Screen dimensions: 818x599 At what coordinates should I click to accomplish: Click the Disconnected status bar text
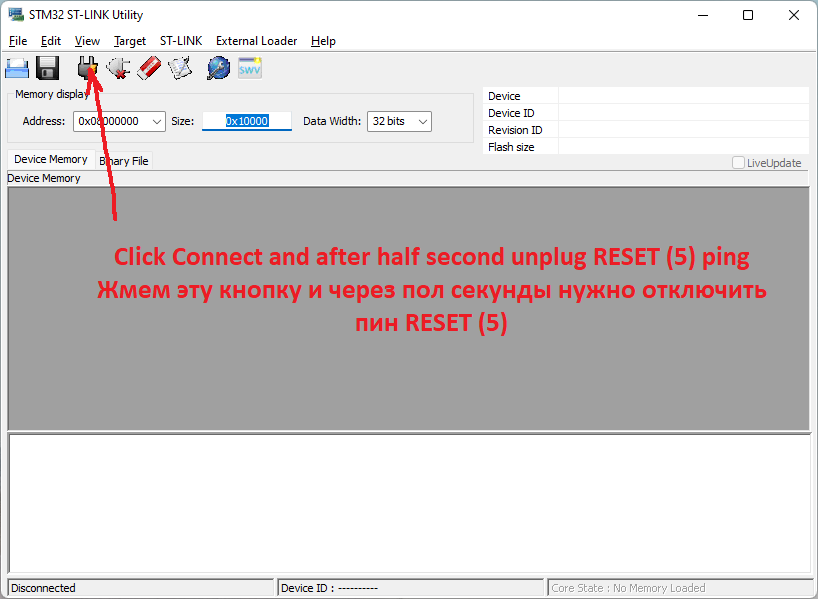tap(43, 588)
